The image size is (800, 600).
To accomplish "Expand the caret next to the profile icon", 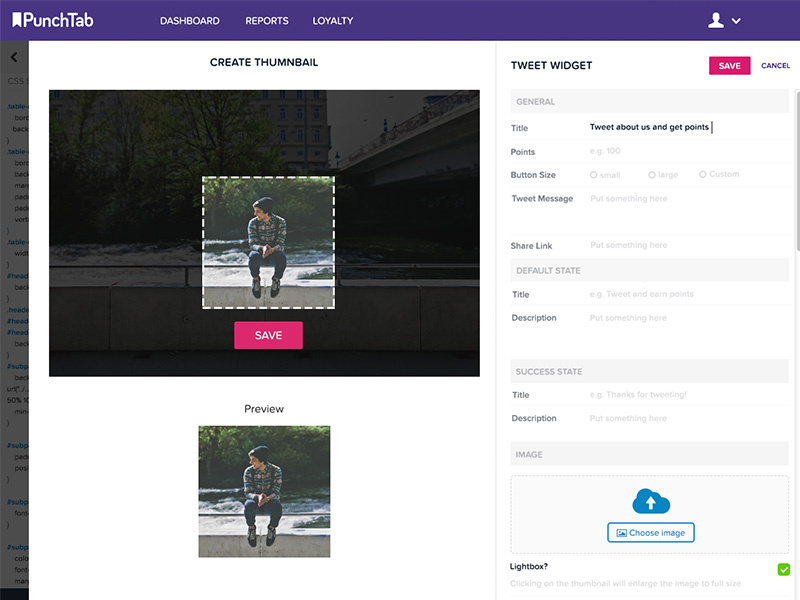I will [737, 19].
